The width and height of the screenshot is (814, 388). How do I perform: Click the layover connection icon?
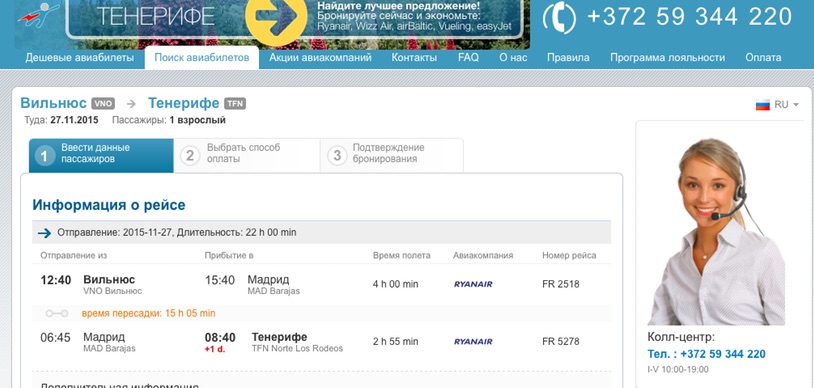click(57, 313)
